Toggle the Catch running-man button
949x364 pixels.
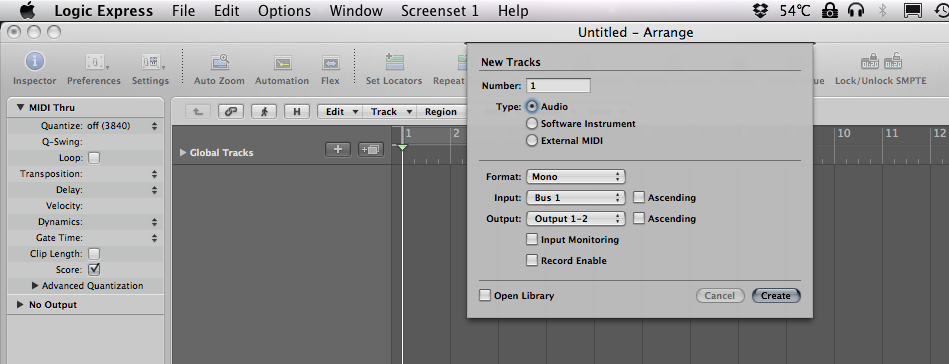264,111
